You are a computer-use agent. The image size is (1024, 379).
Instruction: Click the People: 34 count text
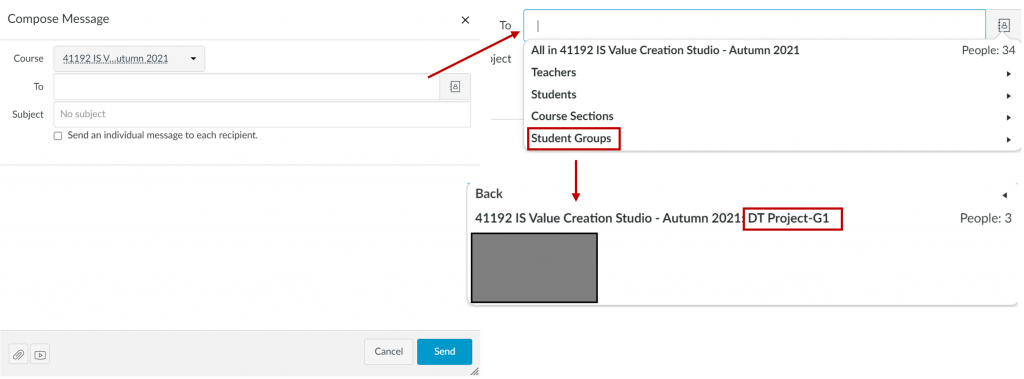click(x=988, y=50)
